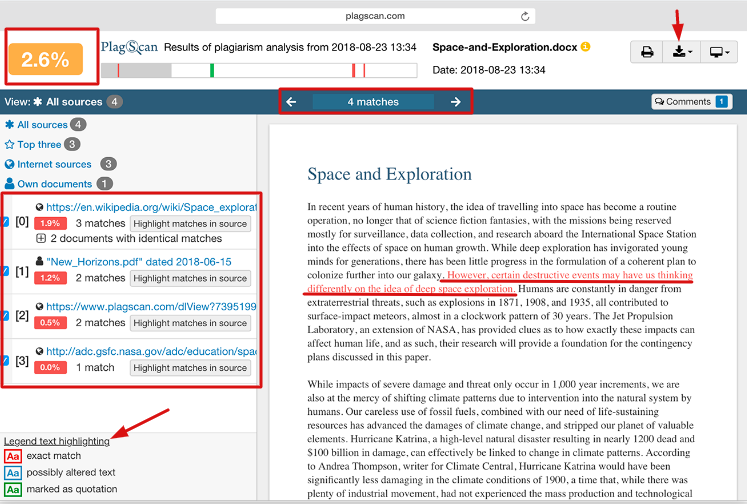Click the globe icon of the plagscan.com source

(40, 306)
